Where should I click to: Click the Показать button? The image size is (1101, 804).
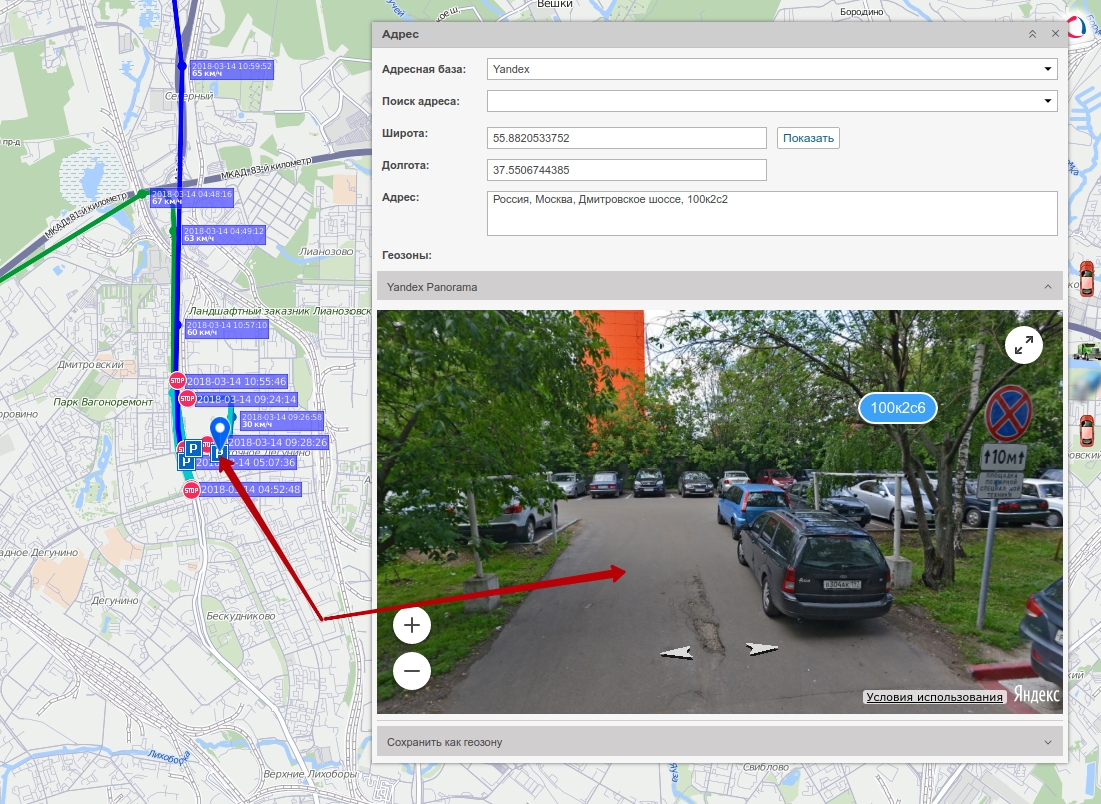808,138
